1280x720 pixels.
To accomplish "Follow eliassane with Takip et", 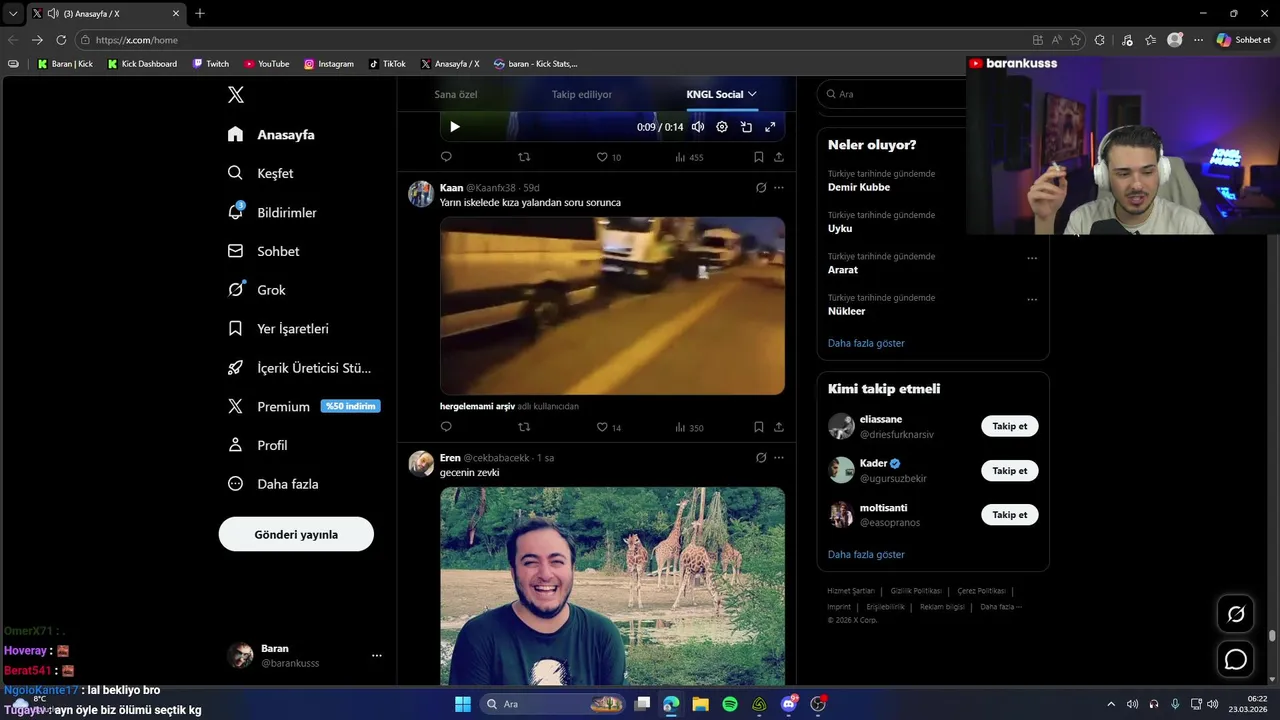I will 1009,426.
